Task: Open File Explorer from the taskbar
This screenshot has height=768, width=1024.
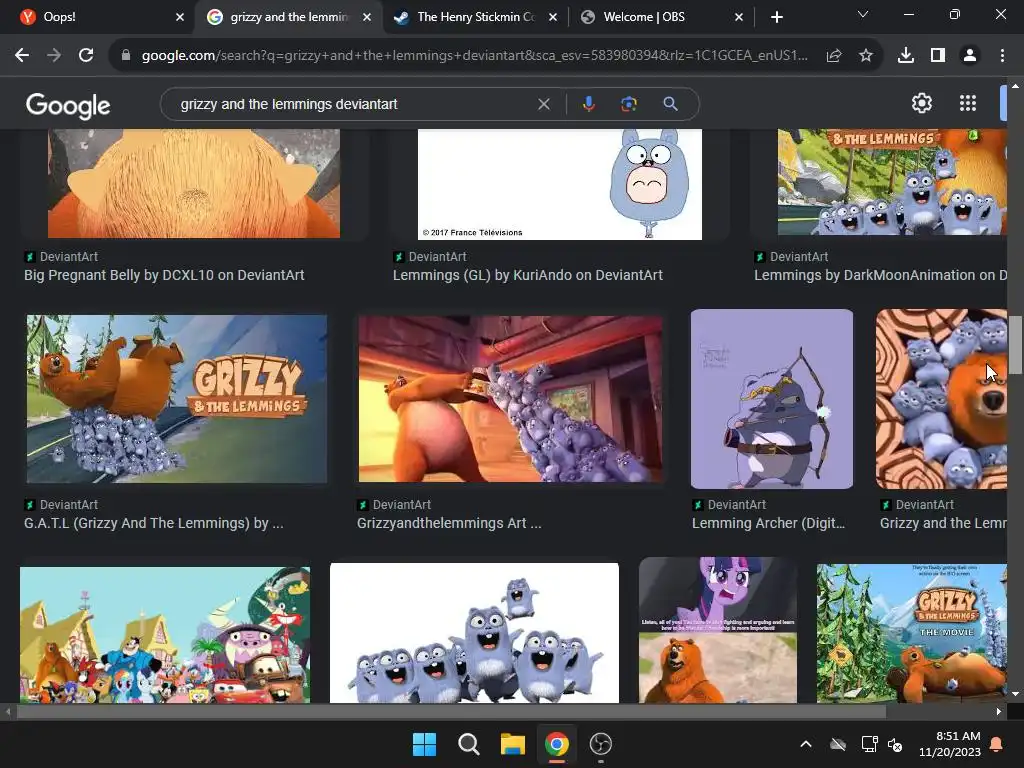Action: coord(513,744)
